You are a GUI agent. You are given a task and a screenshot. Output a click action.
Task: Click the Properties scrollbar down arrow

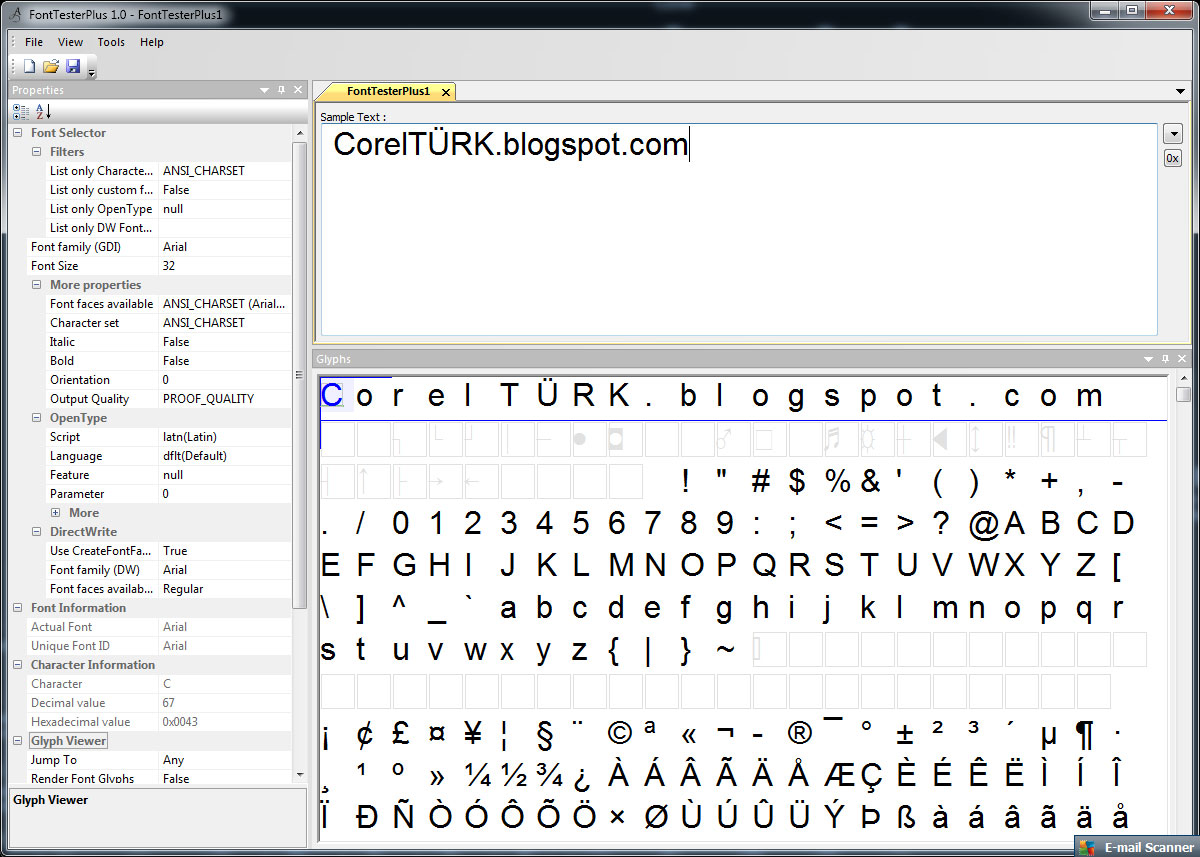299,775
